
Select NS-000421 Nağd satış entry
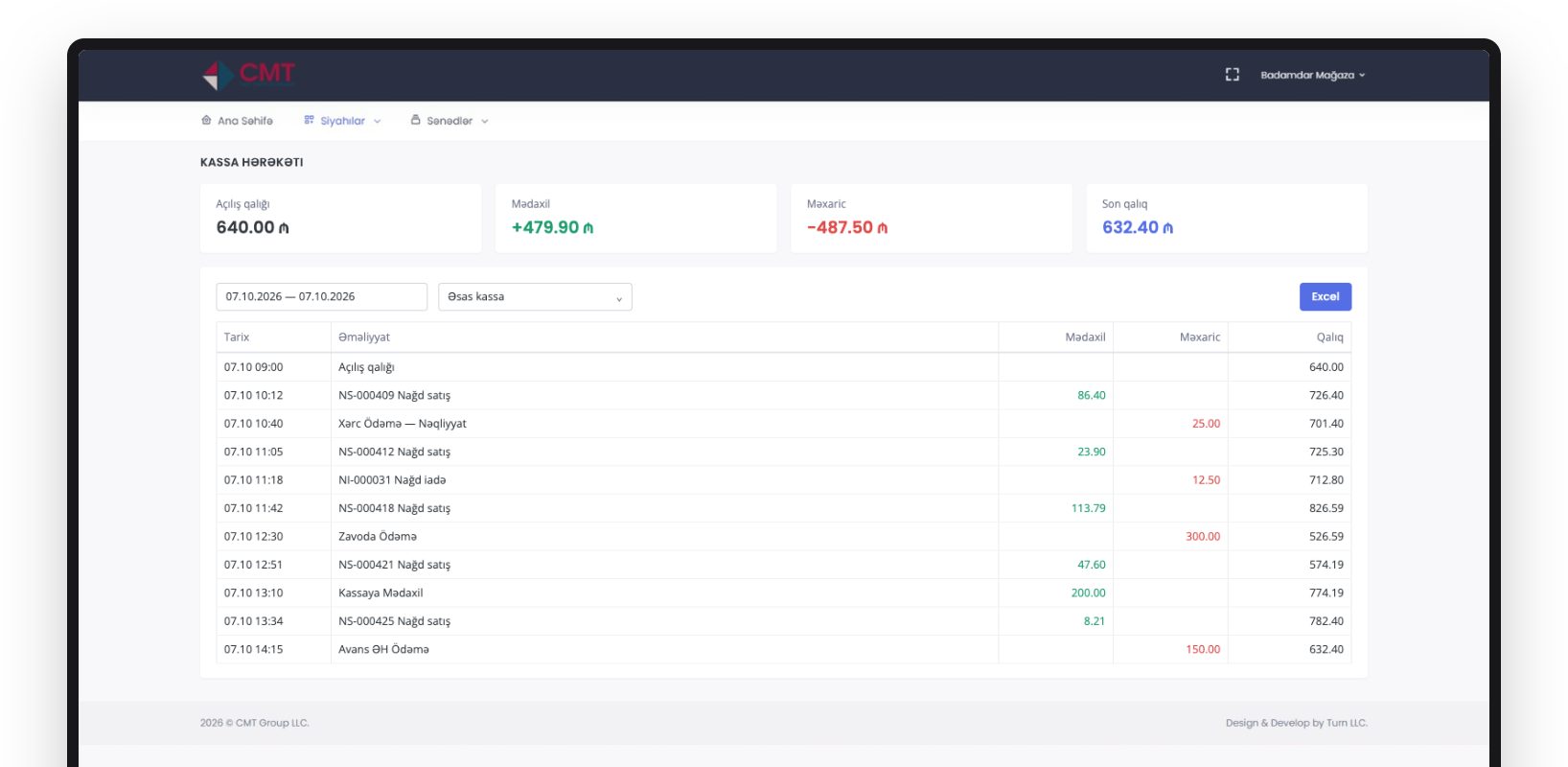click(x=784, y=565)
